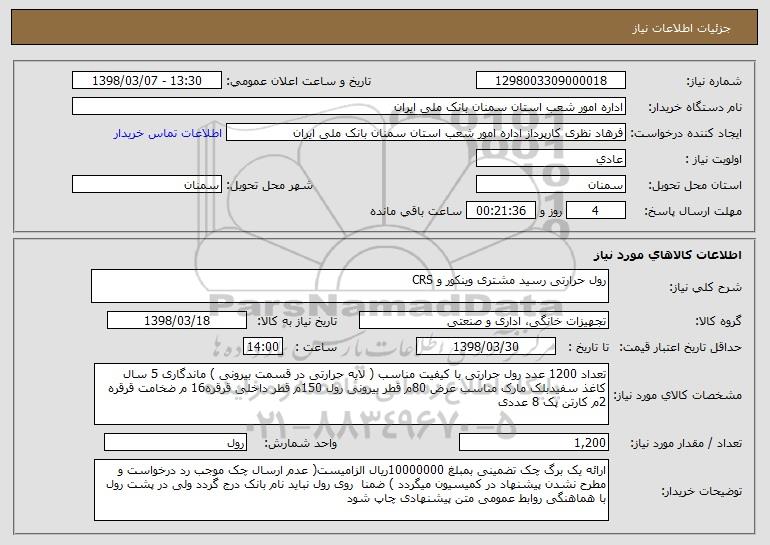
Task: Click the label واحد شمارش
Action: pos(301,444)
